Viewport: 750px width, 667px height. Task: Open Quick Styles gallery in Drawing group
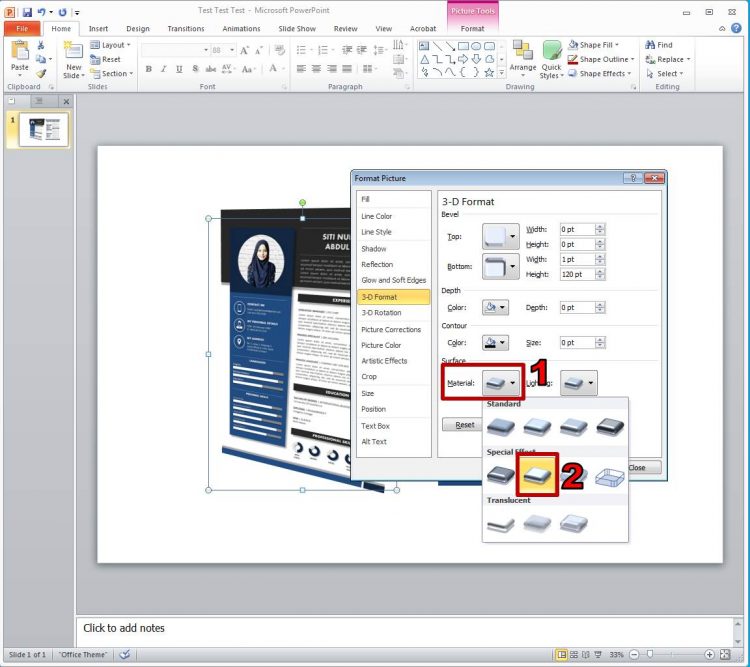click(x=551, y=60)
